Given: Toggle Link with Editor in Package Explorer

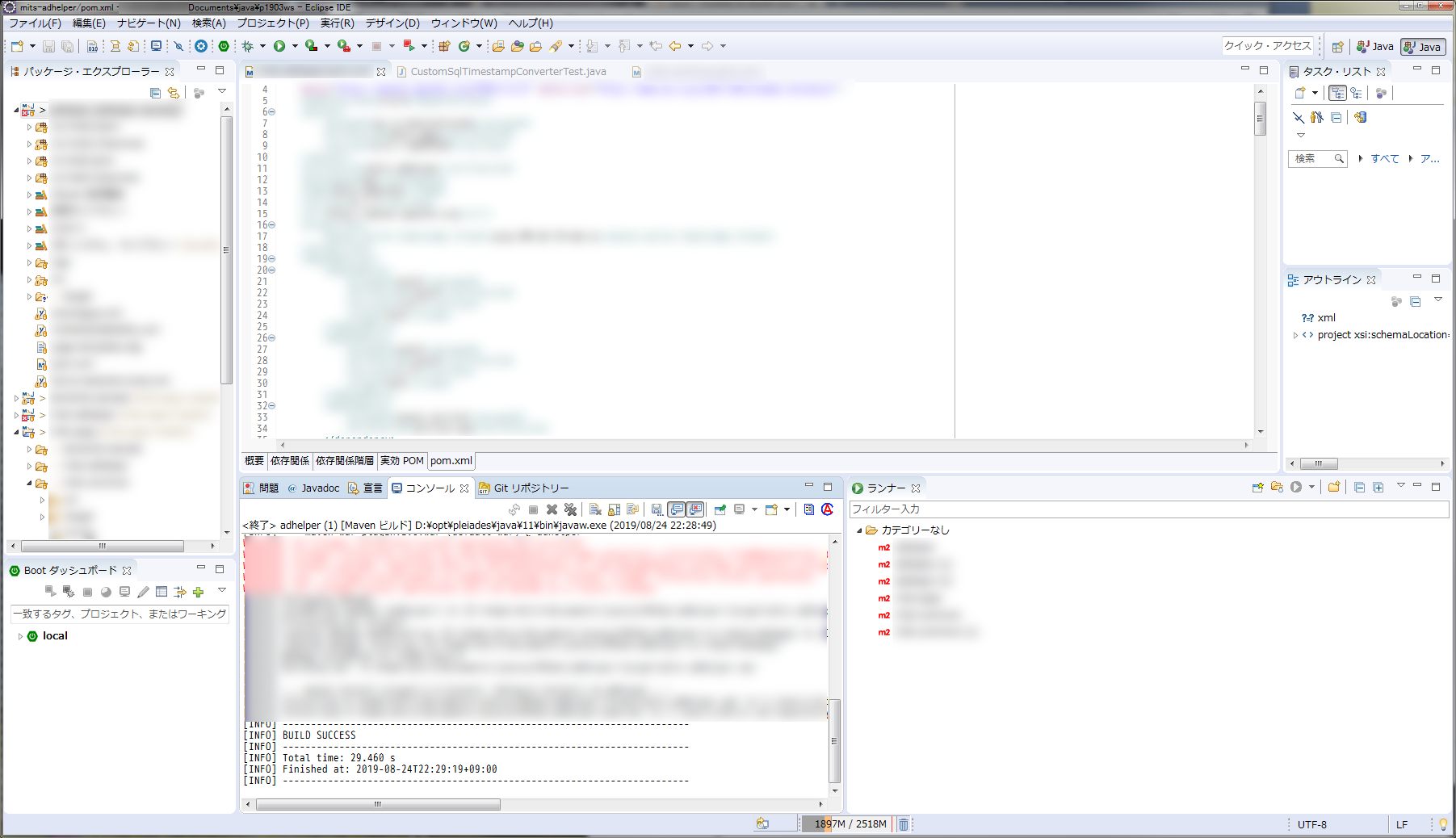Looking at the screenshot, I should [x=174, y=93].
